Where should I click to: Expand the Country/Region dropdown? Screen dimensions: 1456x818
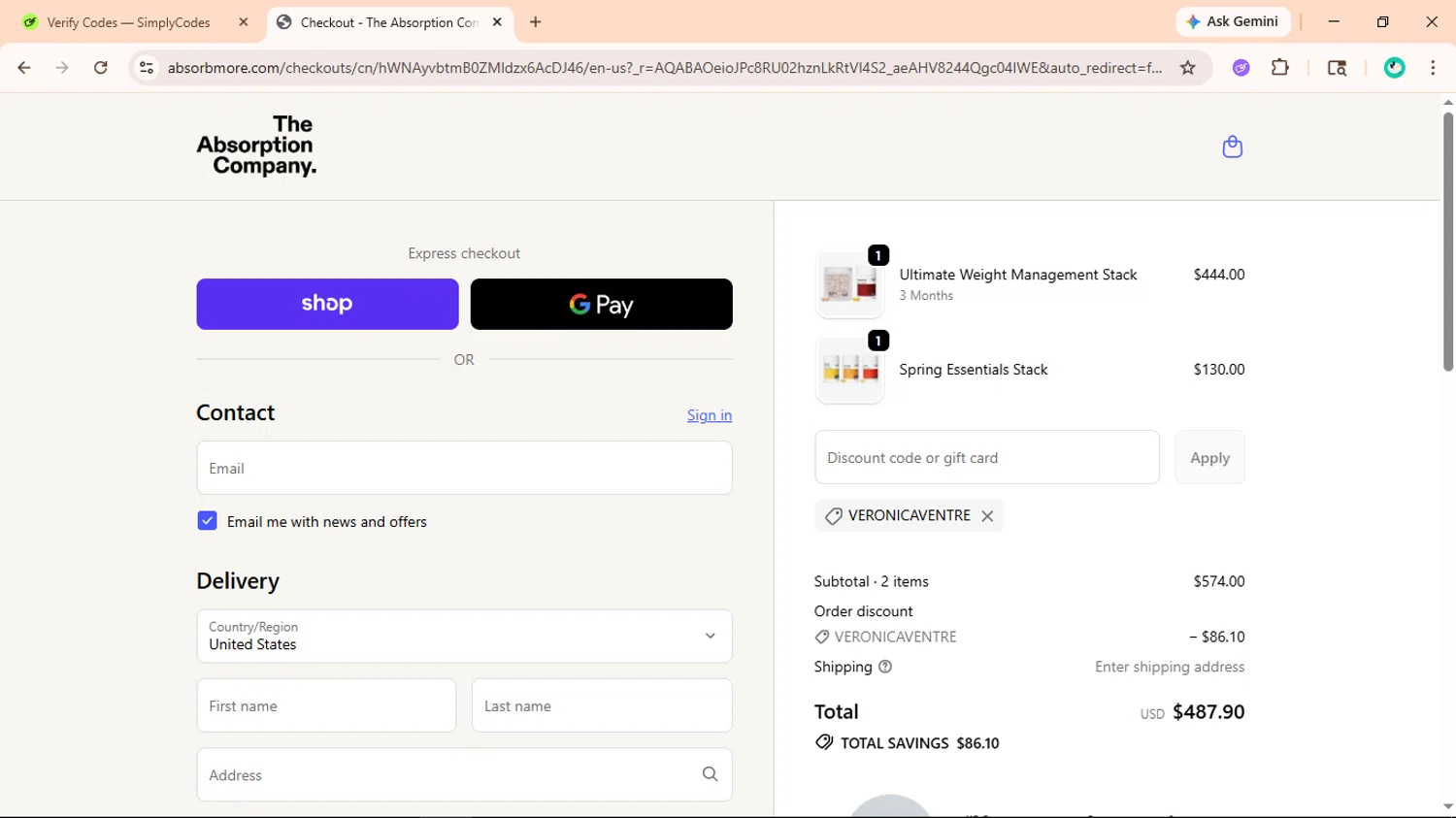click(464, 637)
